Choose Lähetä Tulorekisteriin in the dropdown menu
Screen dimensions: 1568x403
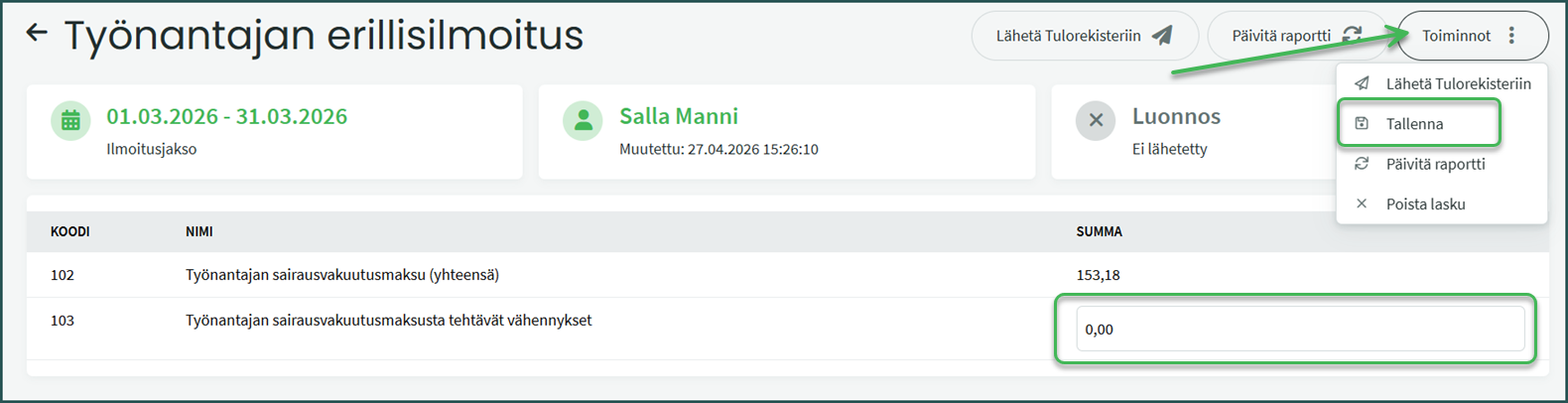[1458, 84]
